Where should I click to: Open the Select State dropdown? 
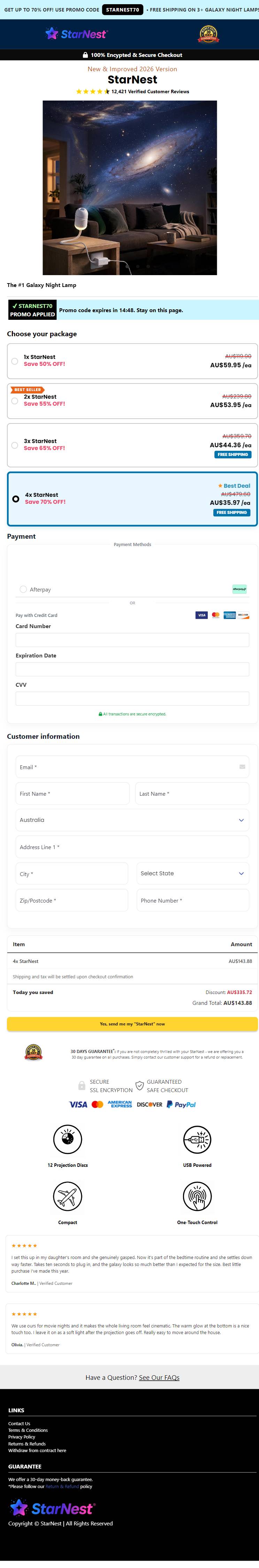(x=193, y=874)
